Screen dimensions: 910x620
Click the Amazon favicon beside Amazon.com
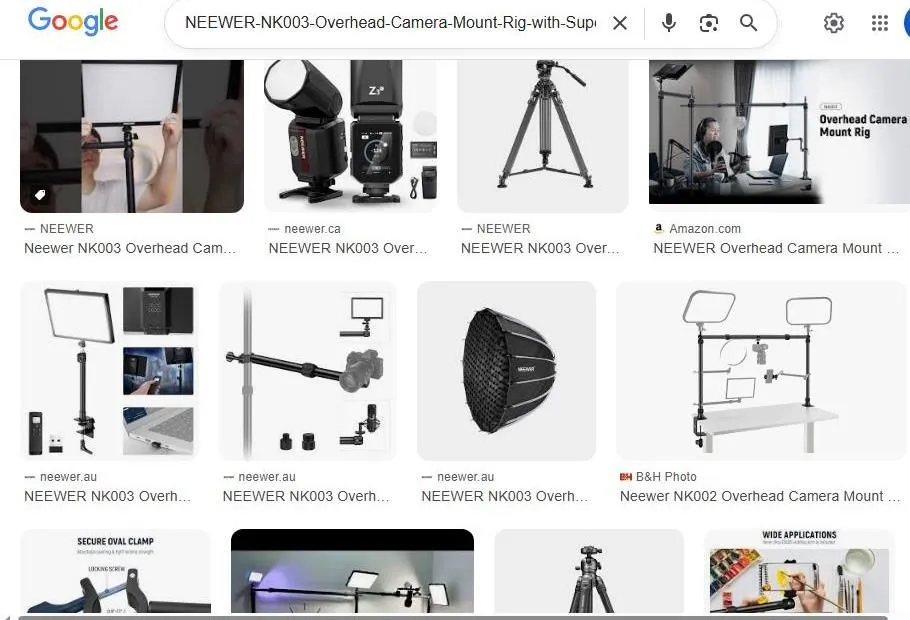658,228
